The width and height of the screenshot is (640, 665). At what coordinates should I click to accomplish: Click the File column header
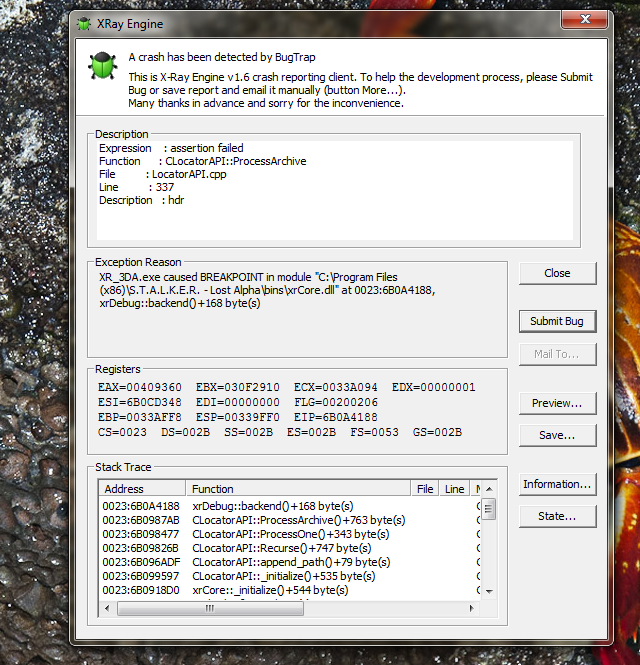click(x=425, y=489)
